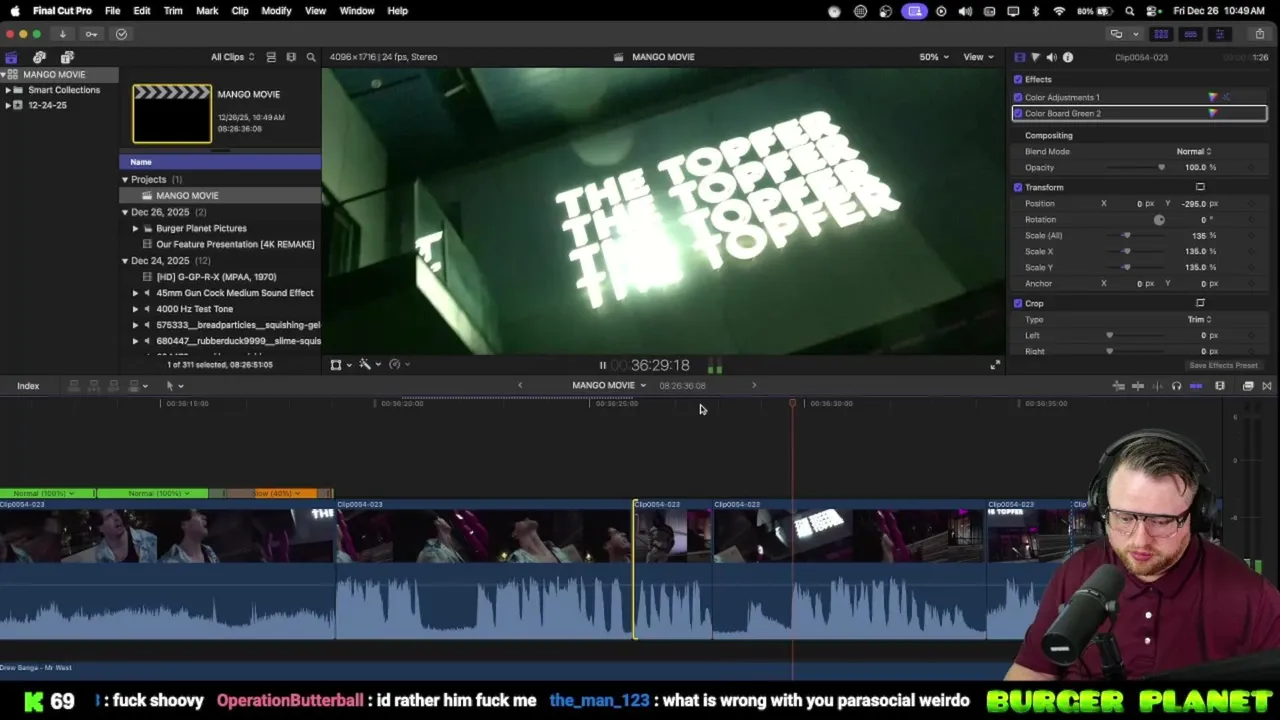Open the Modify menu
The image size is (1280, 720).
[x=276, y=11]
